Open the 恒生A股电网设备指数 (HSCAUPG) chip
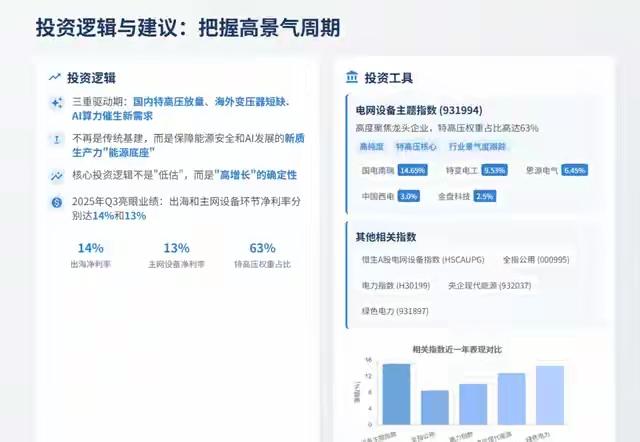 (423, 260)
